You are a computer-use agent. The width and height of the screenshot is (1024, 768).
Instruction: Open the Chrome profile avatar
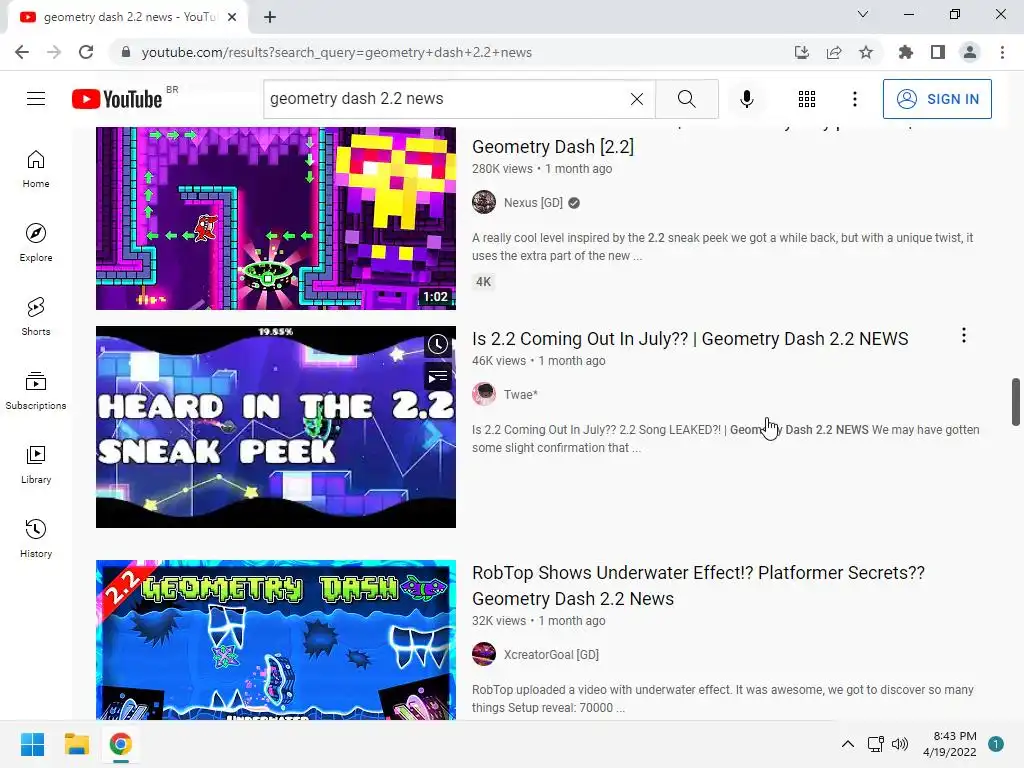(970, 52)
